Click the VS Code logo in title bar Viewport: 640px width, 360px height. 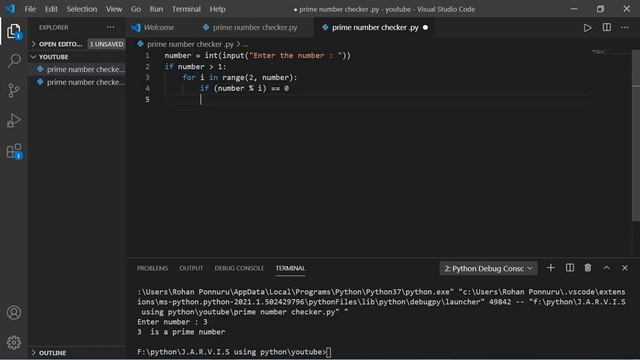pos(10,9)
